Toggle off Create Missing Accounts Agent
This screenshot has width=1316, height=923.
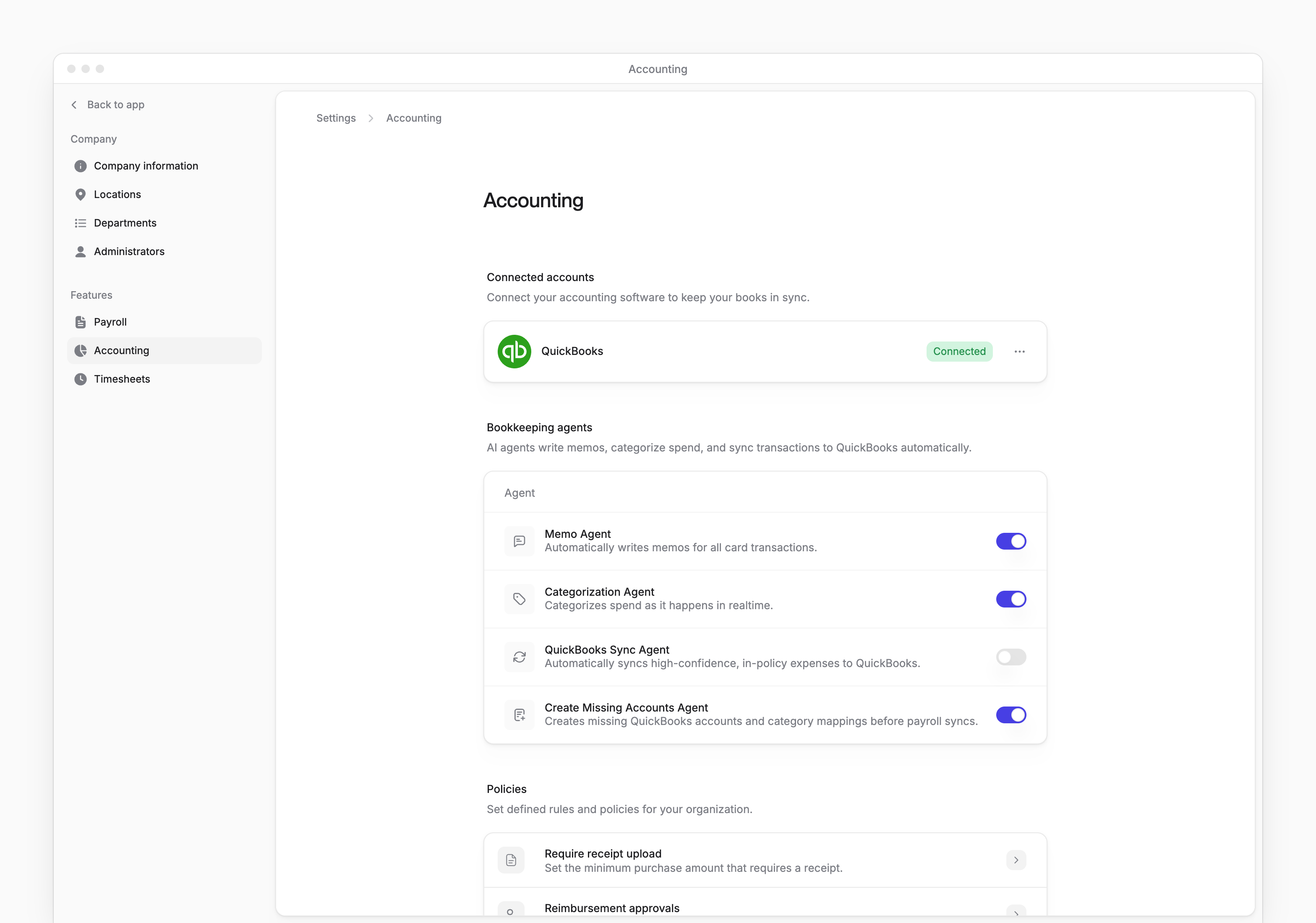coord(1011,714)
